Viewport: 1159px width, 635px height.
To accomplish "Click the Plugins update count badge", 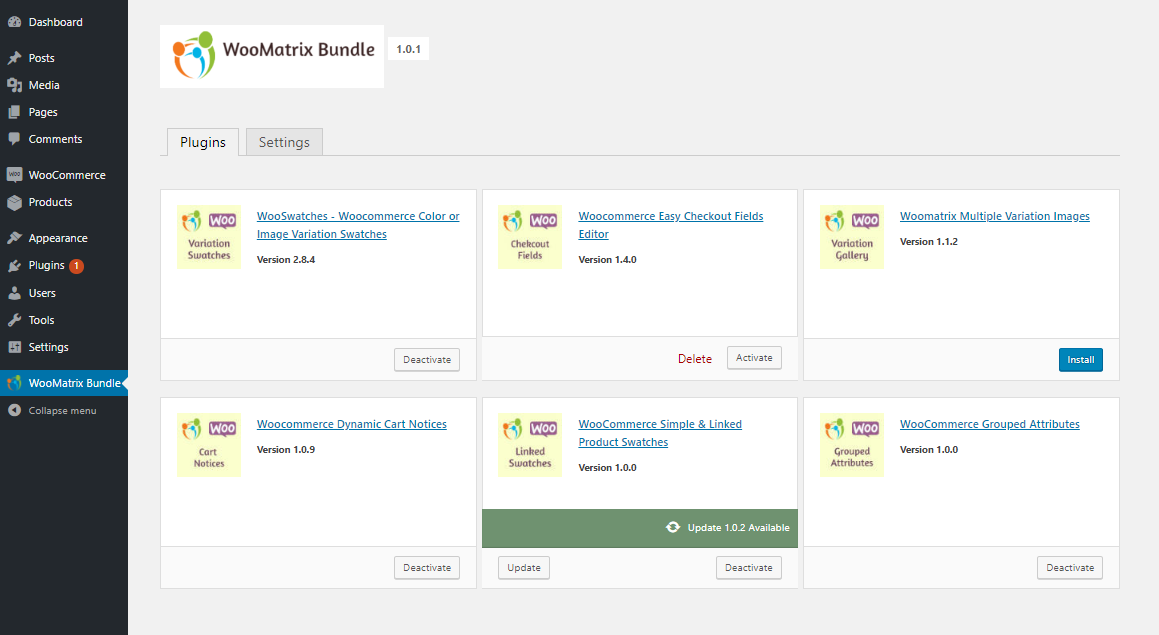I will 76,265.
